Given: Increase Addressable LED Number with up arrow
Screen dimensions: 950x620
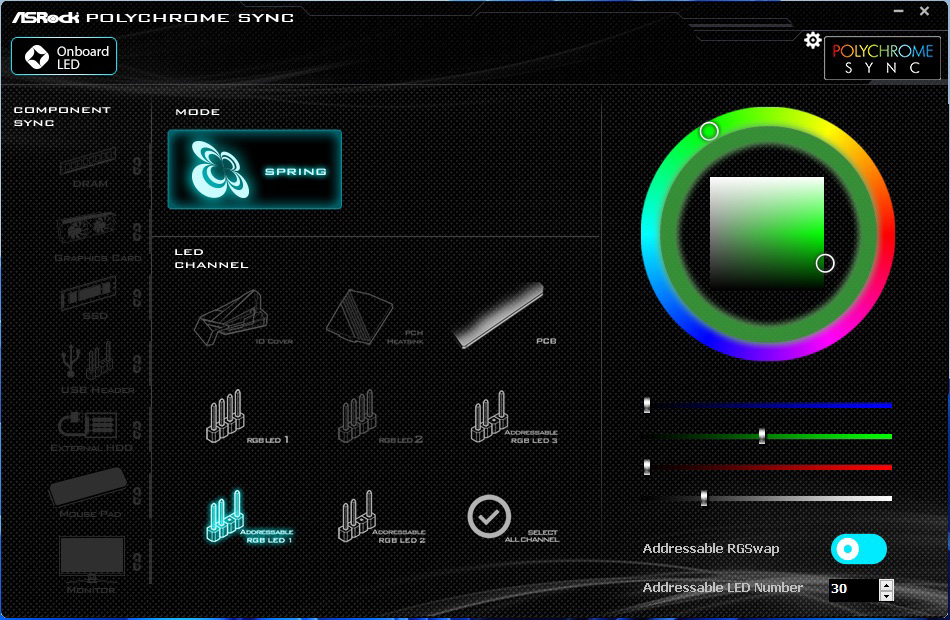Looking at the screenshot, I should [x=886, y=585].
